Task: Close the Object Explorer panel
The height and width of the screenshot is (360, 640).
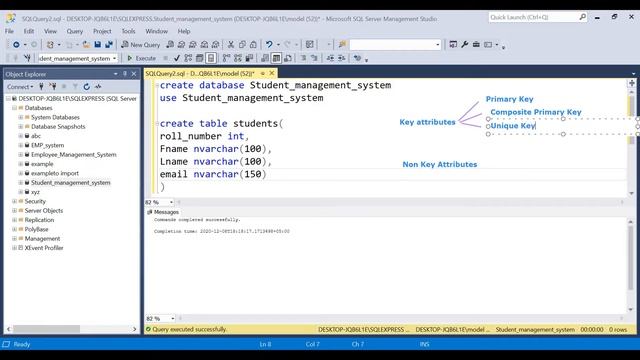Action: 134,74
